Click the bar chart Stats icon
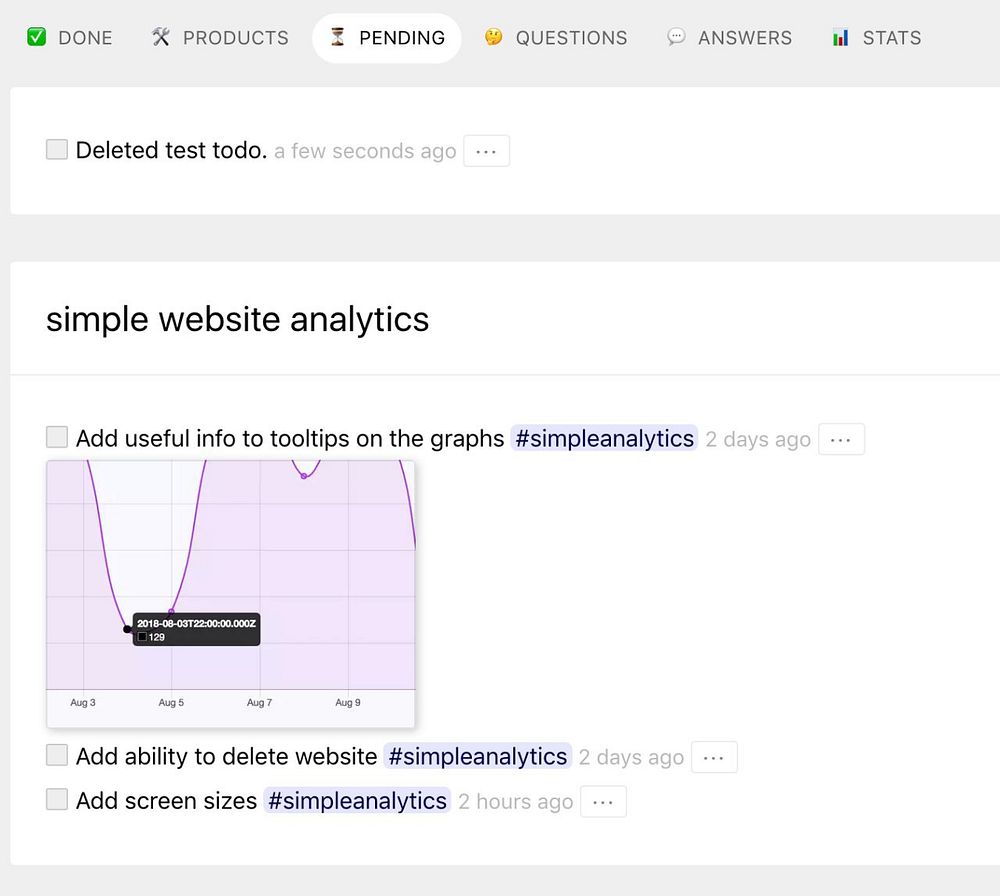1000x896 pixels. tap(840, 38)
